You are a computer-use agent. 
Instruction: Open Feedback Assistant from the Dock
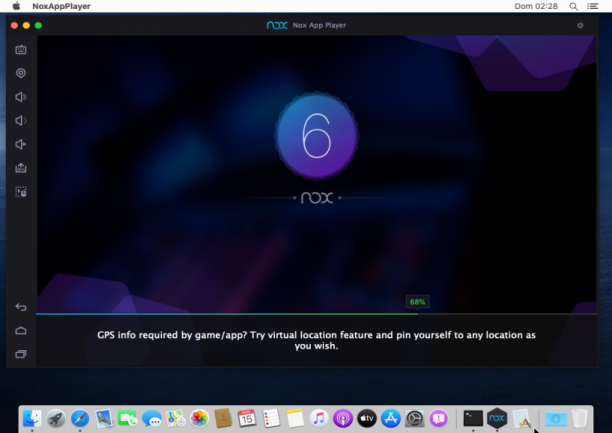[x=439, y=419]
